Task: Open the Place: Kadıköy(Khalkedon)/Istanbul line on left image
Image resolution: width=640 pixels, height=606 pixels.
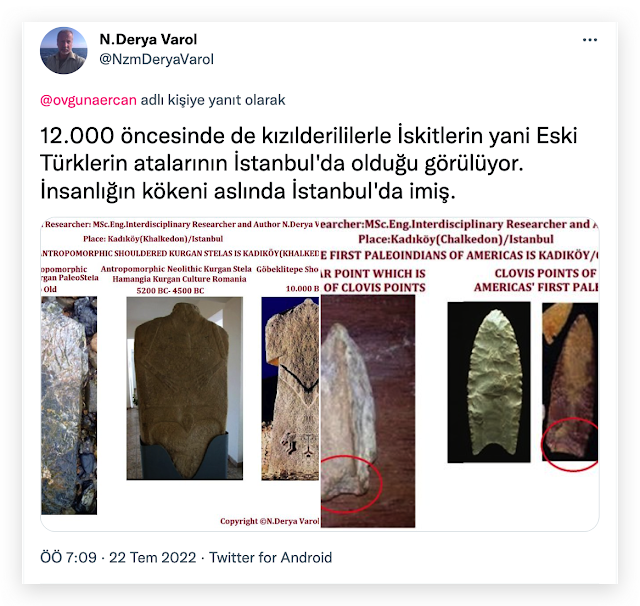Action: pyautogui.click(x=153, y=239)
